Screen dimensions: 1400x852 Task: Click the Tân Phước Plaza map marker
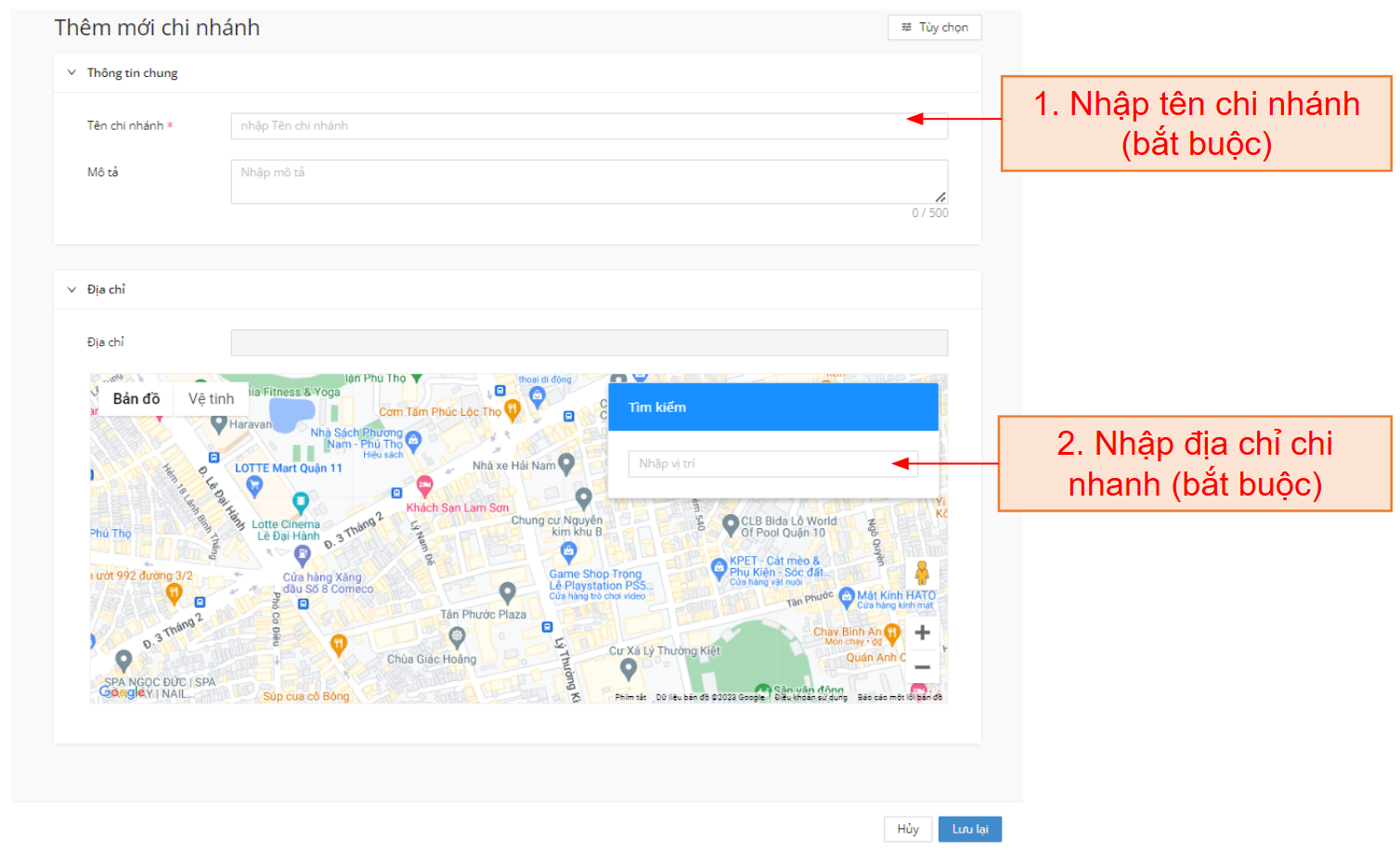pos(507,592)
